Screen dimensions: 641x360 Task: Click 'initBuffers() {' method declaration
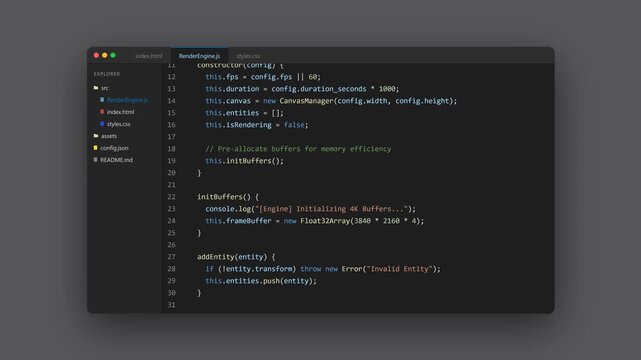point(228,197)
